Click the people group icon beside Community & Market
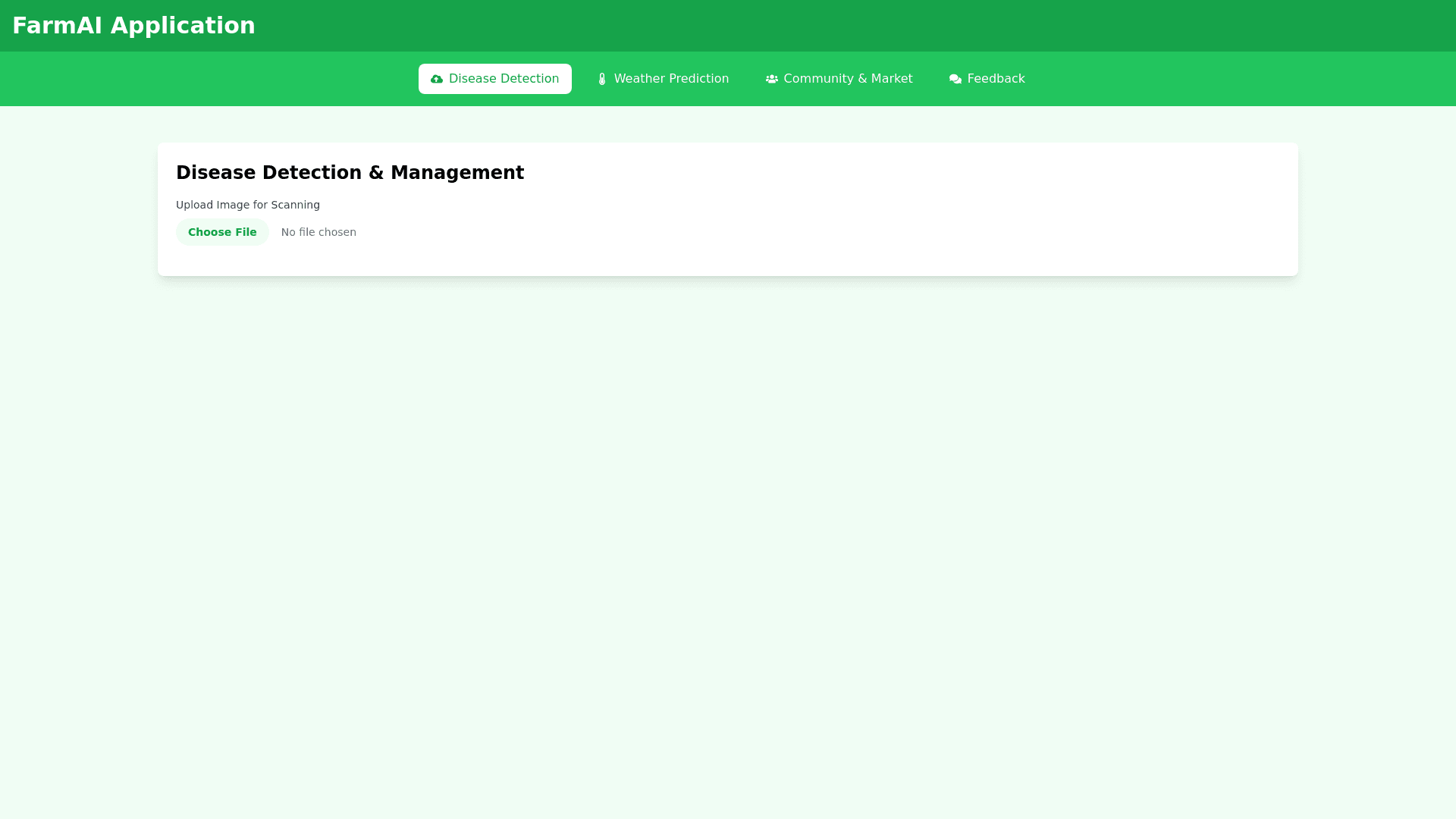Viewport: 1456px width, 819px height. pos(772,79)
